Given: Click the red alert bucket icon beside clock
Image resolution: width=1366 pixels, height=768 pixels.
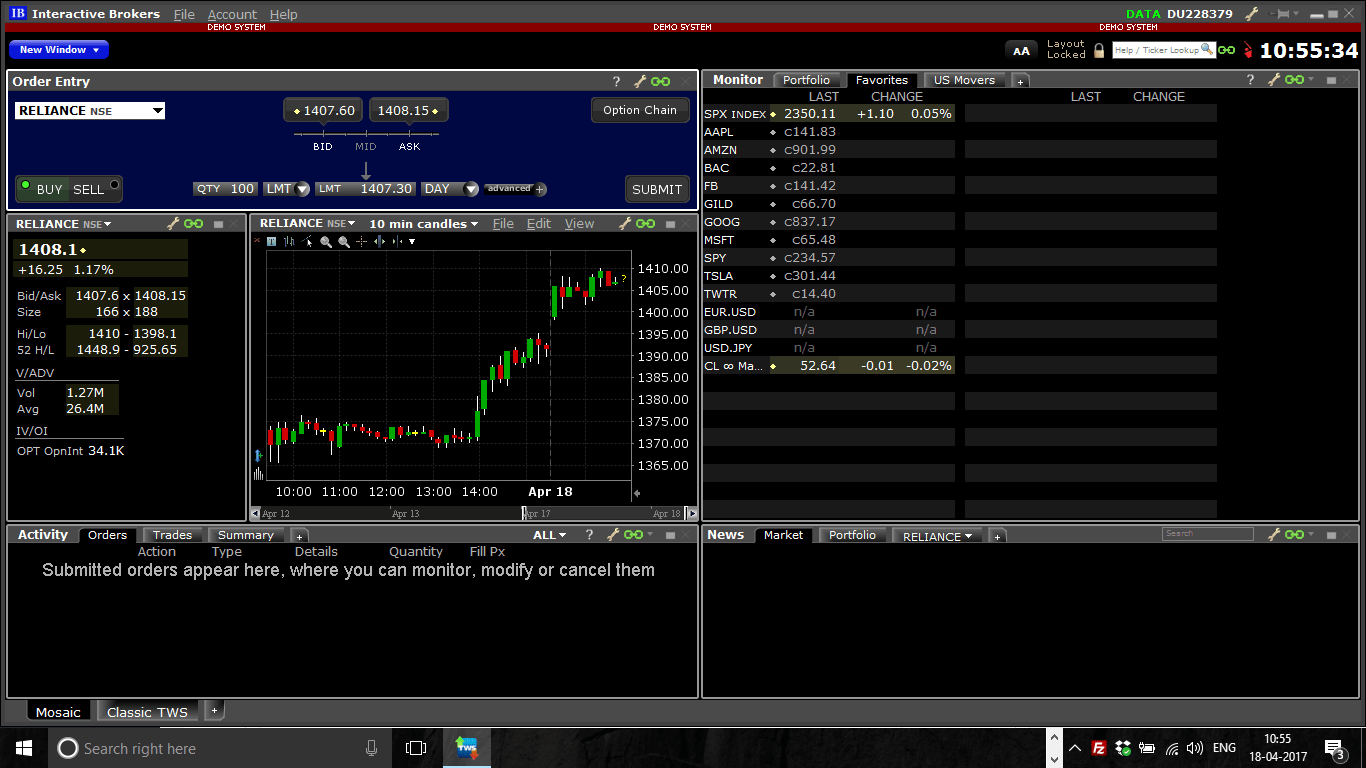Looking at the screenshot, I should [x=1248, y=50].
